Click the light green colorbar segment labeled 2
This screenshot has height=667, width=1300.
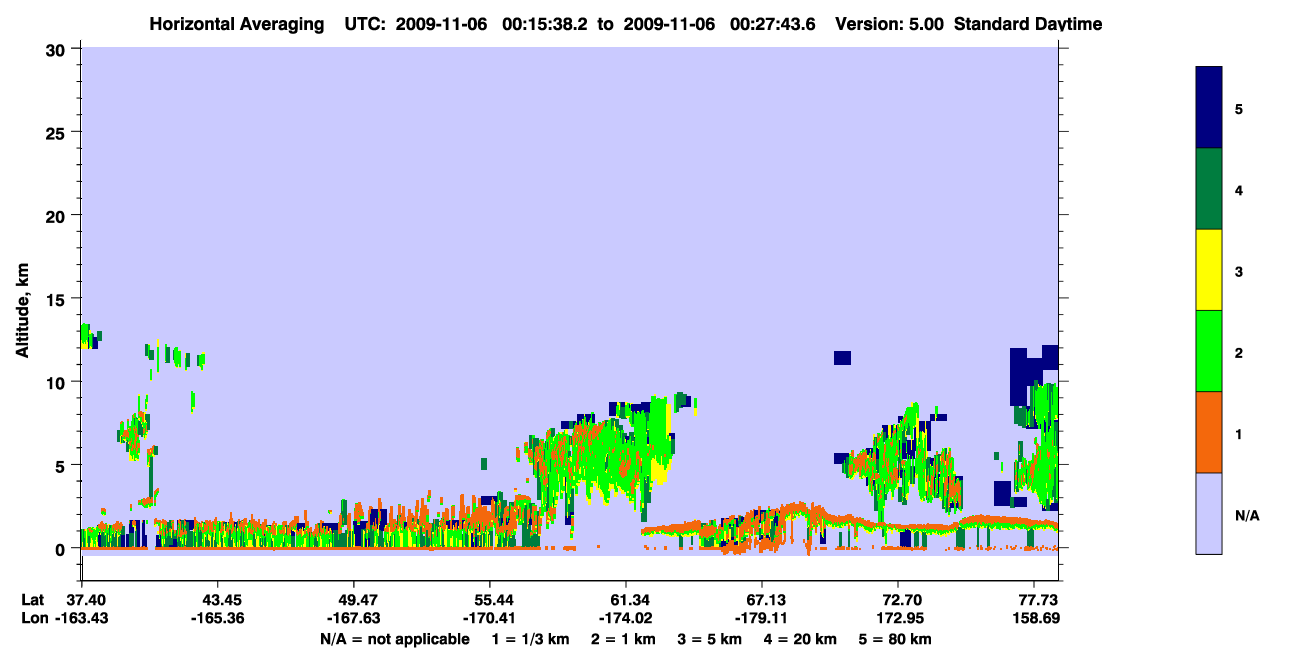click(x=1209, y=351)
